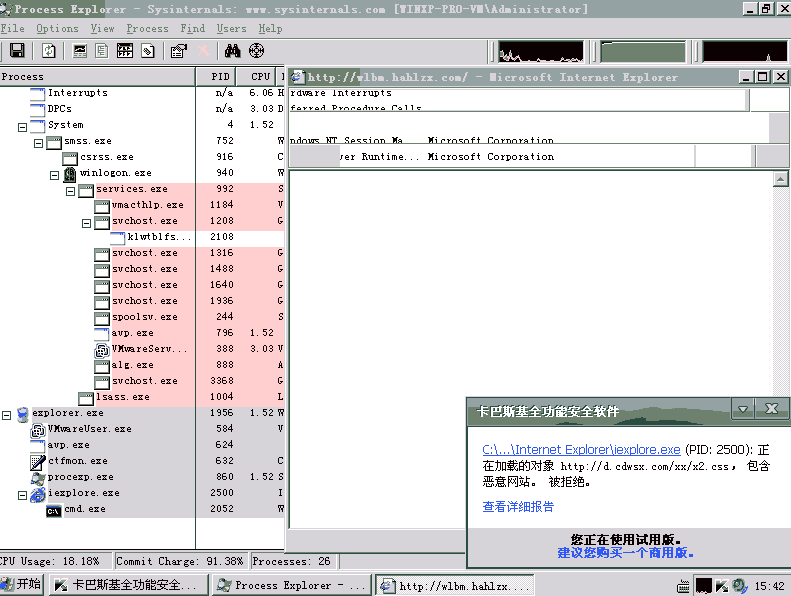Click the binoculars Find icon
Viewport: 791px width, 596px height.
233,51
